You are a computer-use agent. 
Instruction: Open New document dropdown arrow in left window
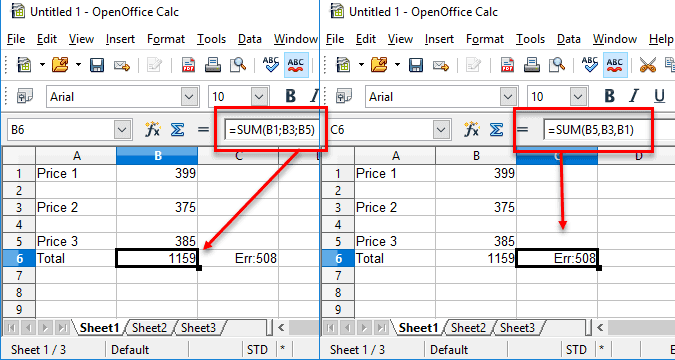click(42, 65)
